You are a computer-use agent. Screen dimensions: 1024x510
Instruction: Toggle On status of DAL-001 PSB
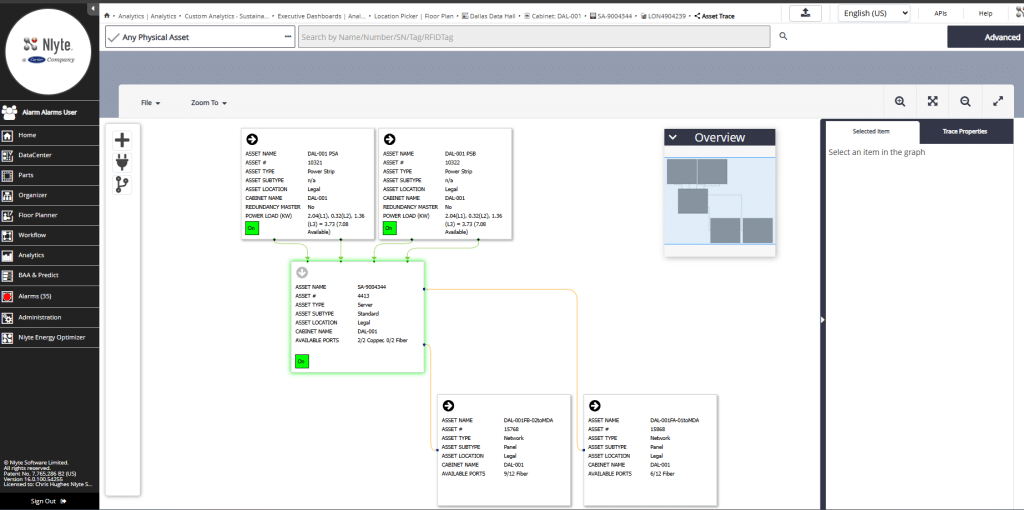pos(389,228)
